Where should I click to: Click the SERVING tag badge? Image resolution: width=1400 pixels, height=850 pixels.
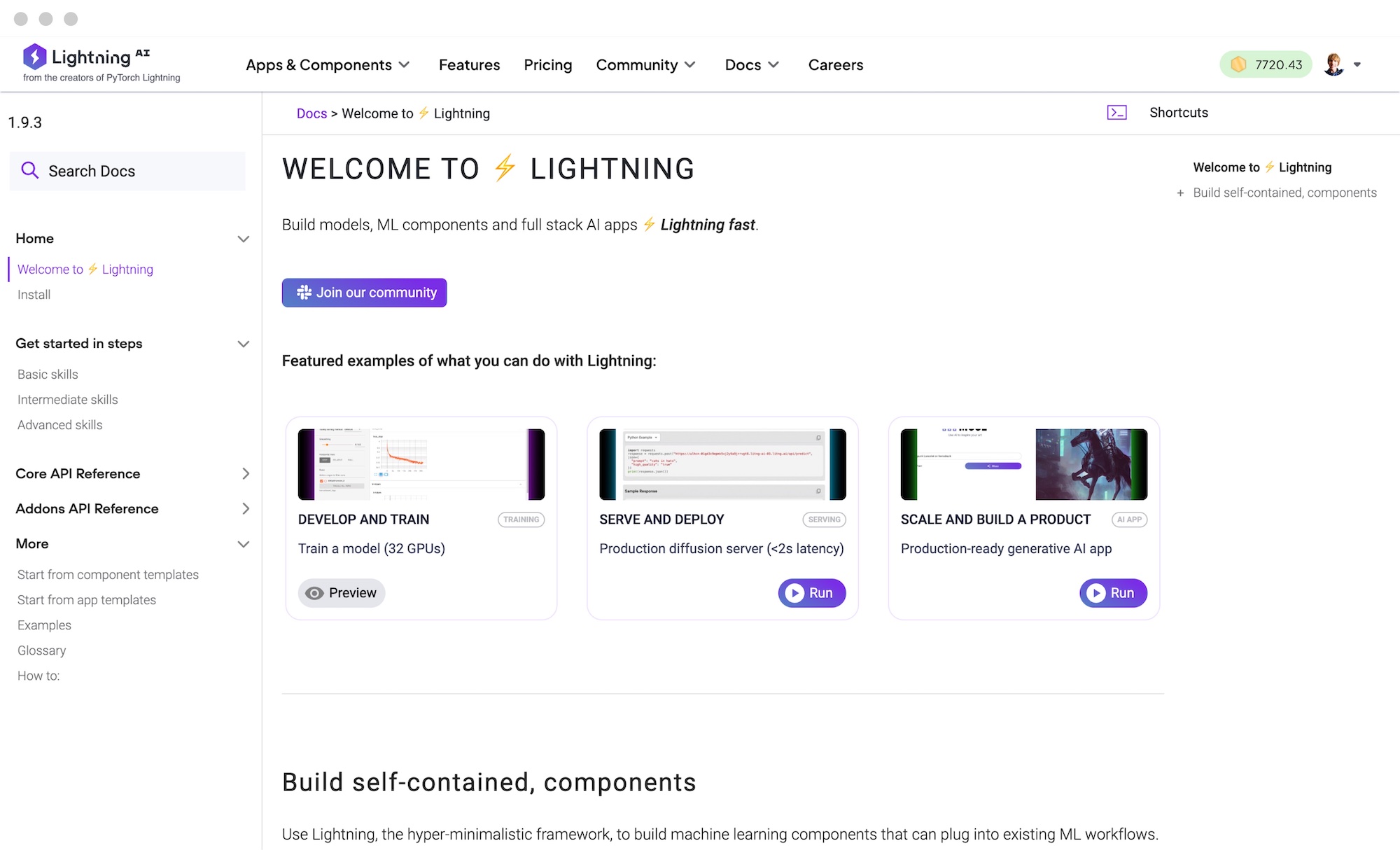pos(824,520)
